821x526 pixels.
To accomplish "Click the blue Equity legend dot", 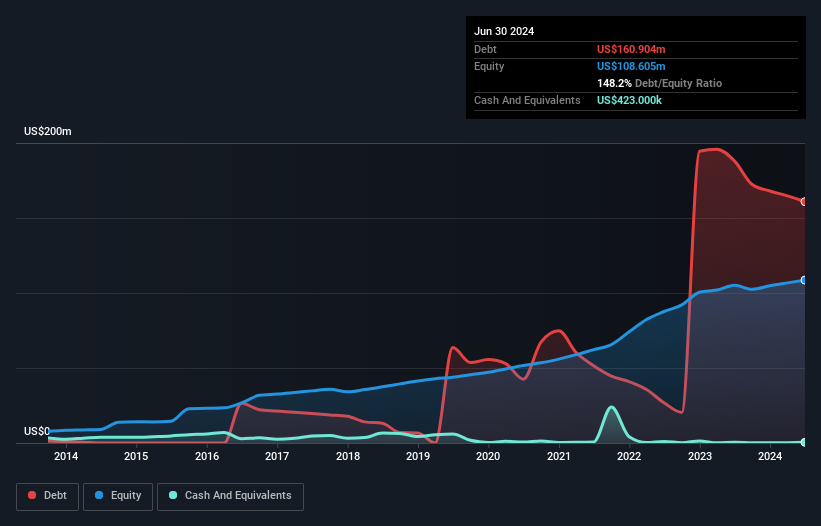I will (99, 495).
